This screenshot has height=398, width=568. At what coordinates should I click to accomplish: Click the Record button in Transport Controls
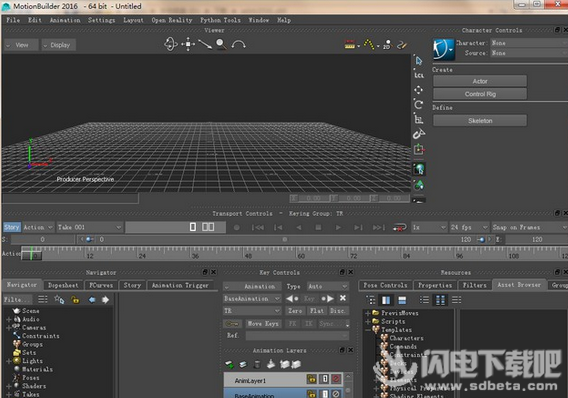tap(237, 227)
